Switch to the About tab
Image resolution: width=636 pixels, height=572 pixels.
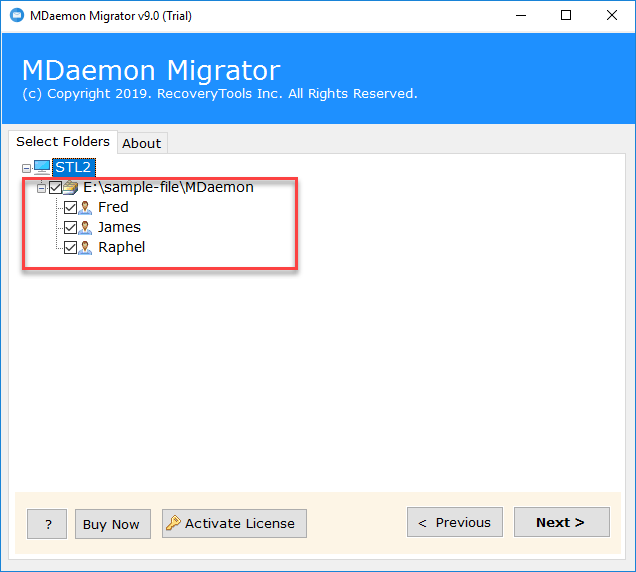coord(142,143)
